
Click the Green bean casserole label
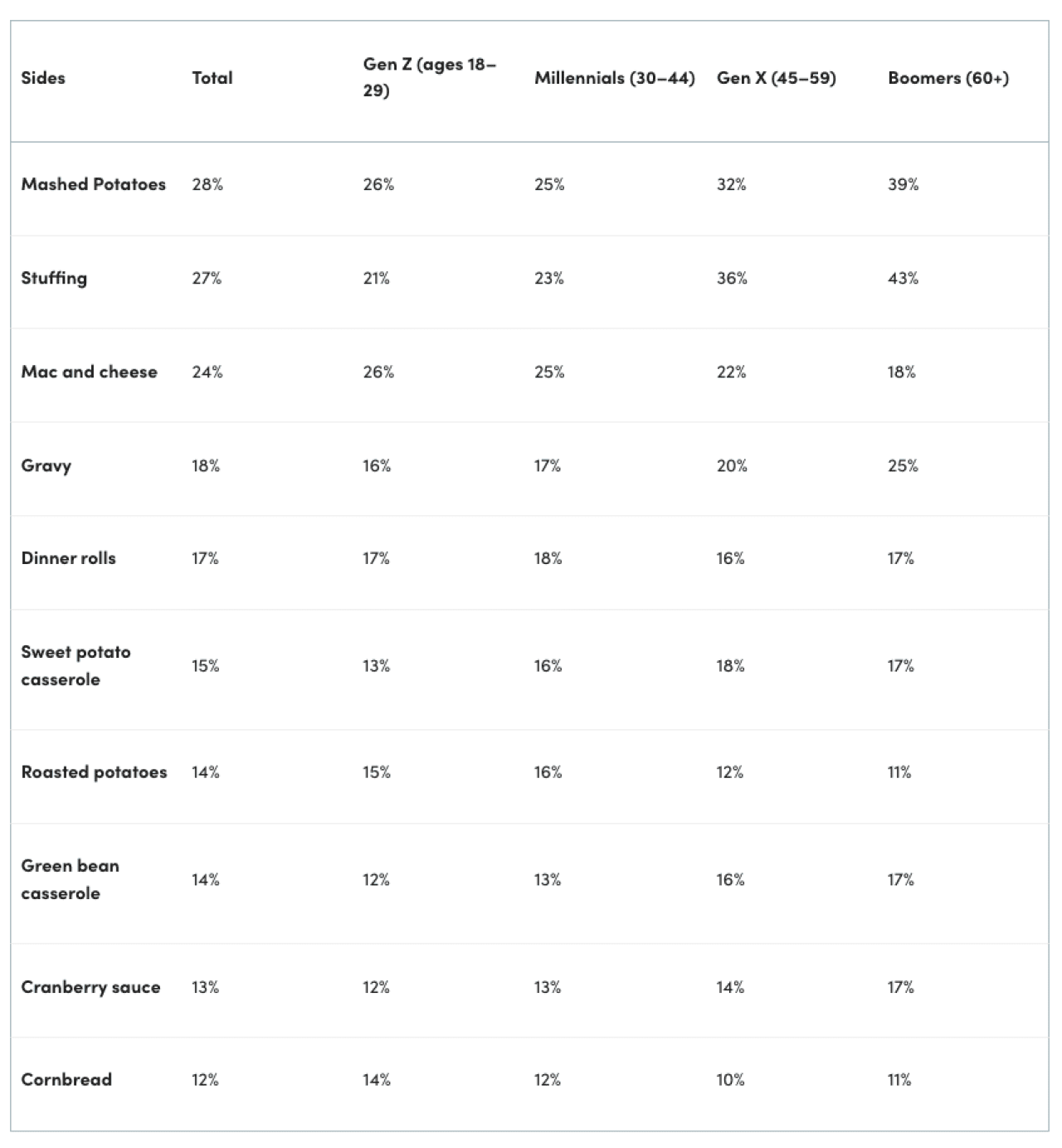[x=71, y=879]
